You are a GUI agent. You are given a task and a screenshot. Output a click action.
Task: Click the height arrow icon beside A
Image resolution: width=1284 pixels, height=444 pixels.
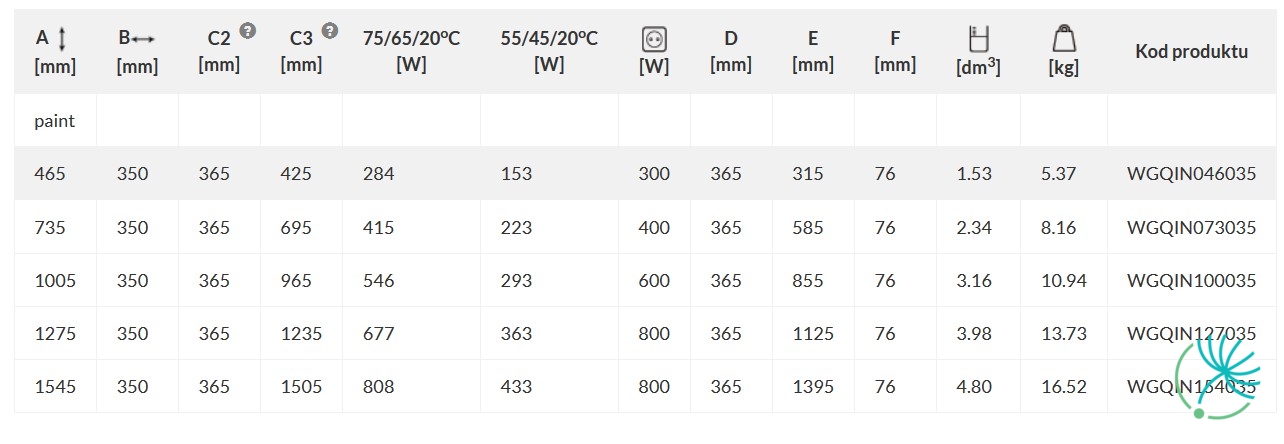tap(62, 39)
